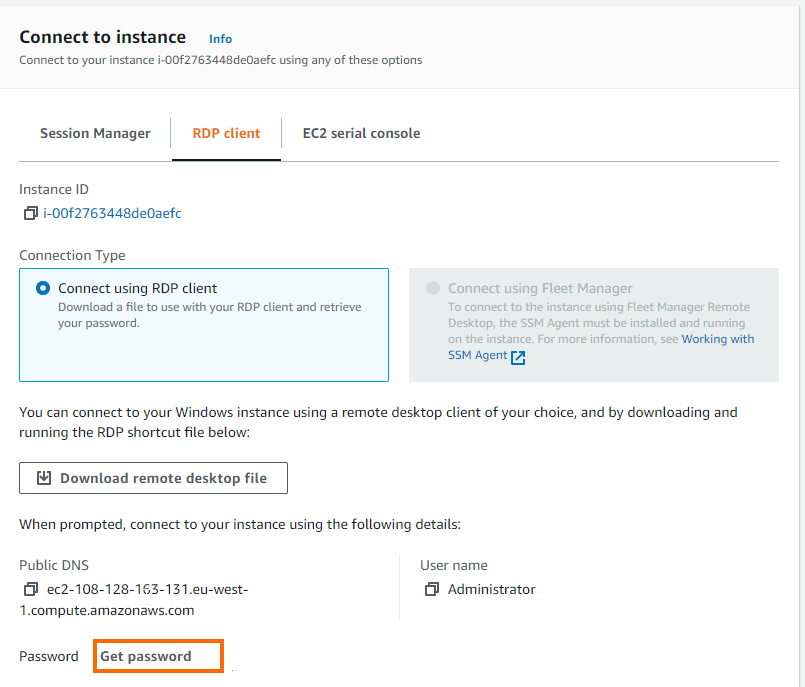The height and width of the screenshot is (687, 805).
Task: Click the Administrator user name text
Action: tap(491, 589)
